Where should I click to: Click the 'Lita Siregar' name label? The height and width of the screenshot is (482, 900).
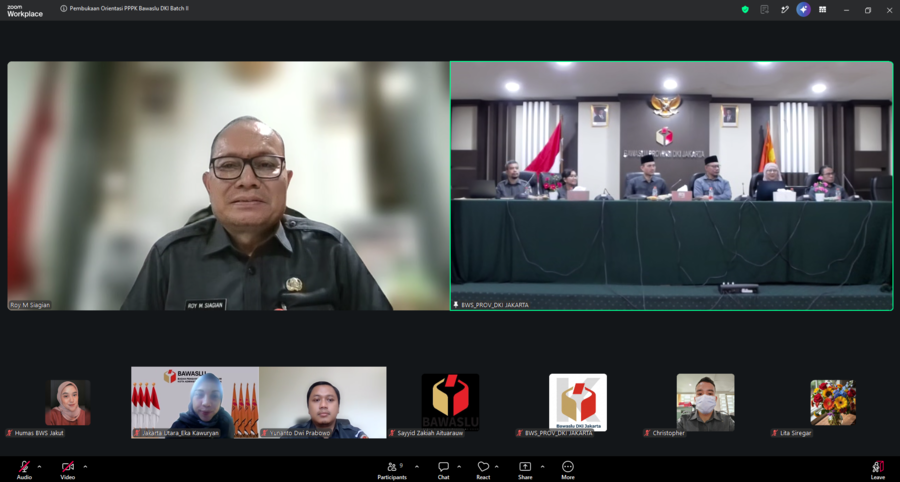[796, 433]
